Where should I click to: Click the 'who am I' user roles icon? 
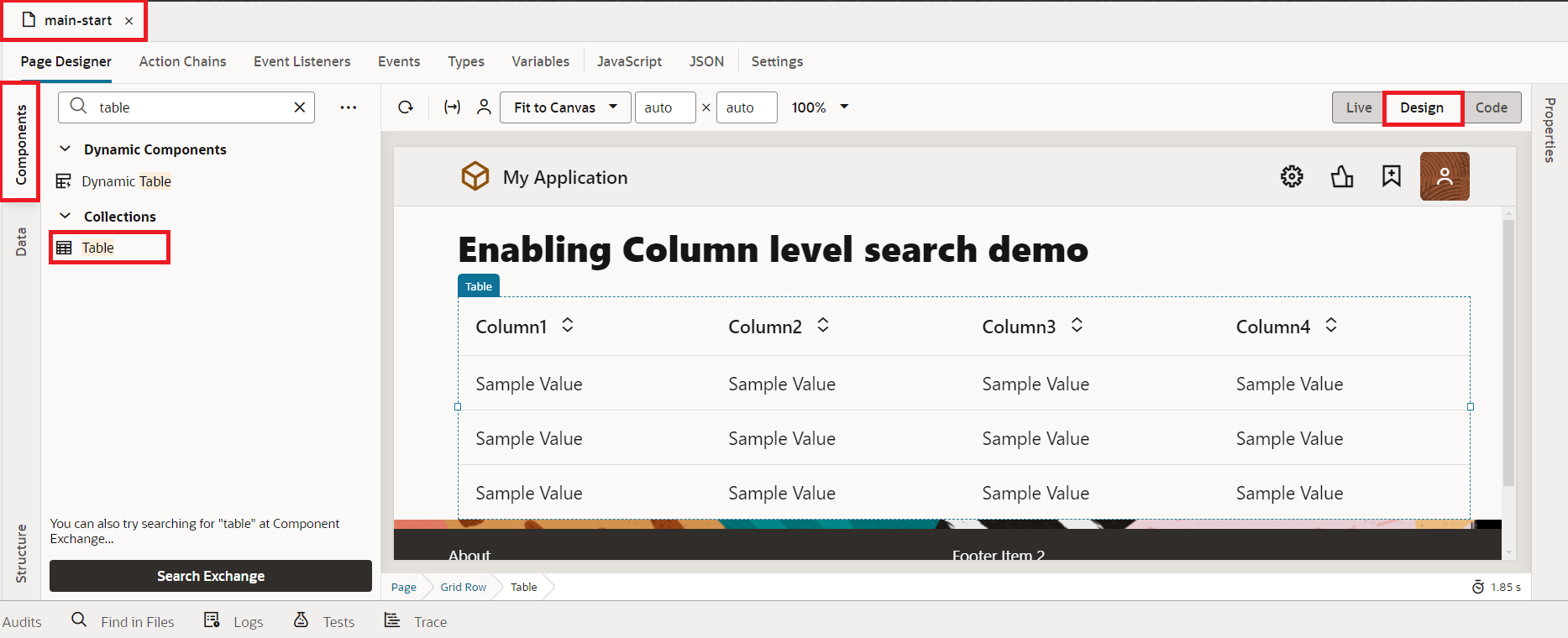[484, 107]
